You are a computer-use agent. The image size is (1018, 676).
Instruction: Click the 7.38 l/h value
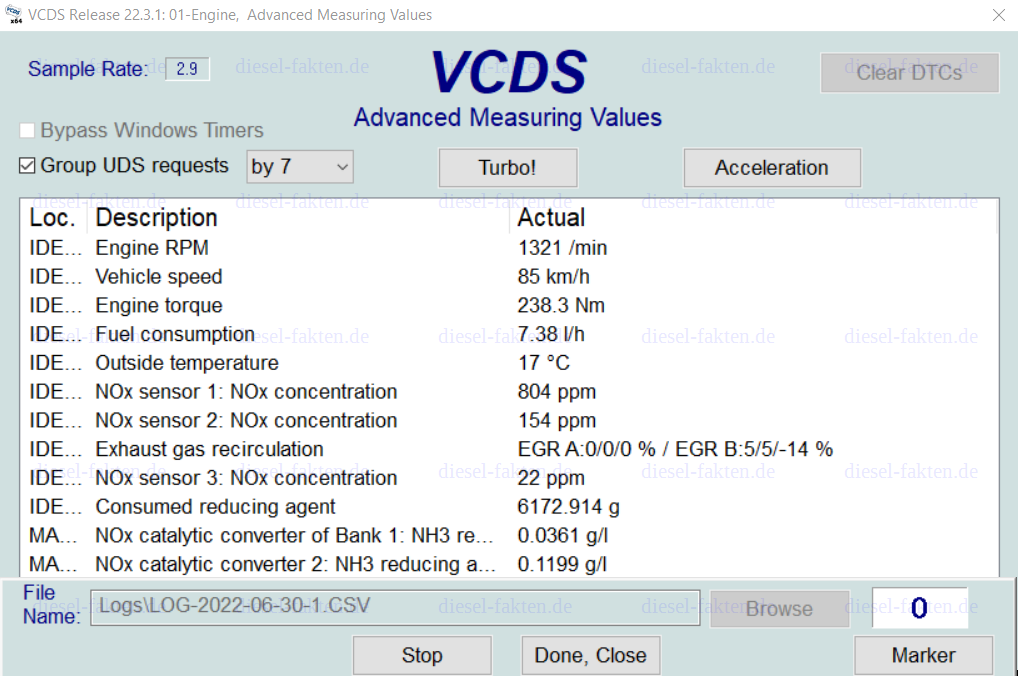[x=551, y=334]
